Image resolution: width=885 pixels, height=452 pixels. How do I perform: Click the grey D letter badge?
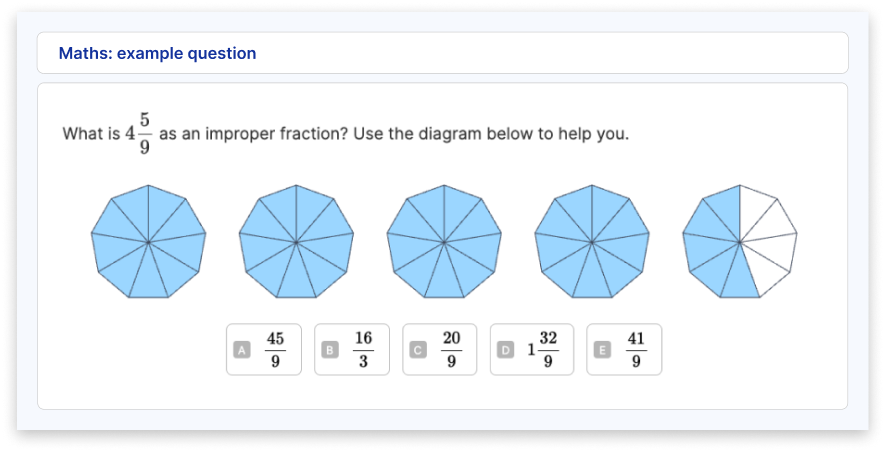[506, 350]
